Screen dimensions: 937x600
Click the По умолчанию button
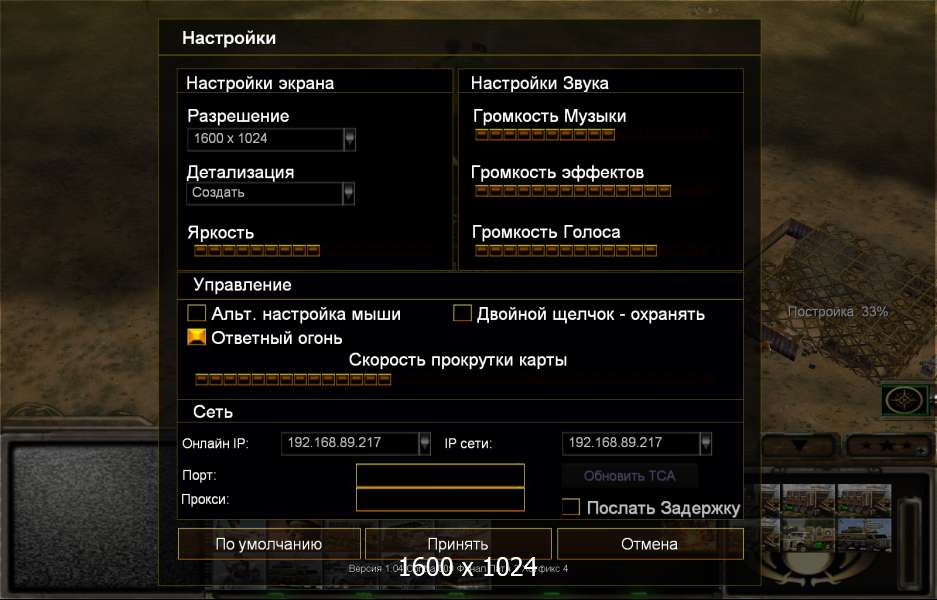pyautogui.click(x=269, y=544)
